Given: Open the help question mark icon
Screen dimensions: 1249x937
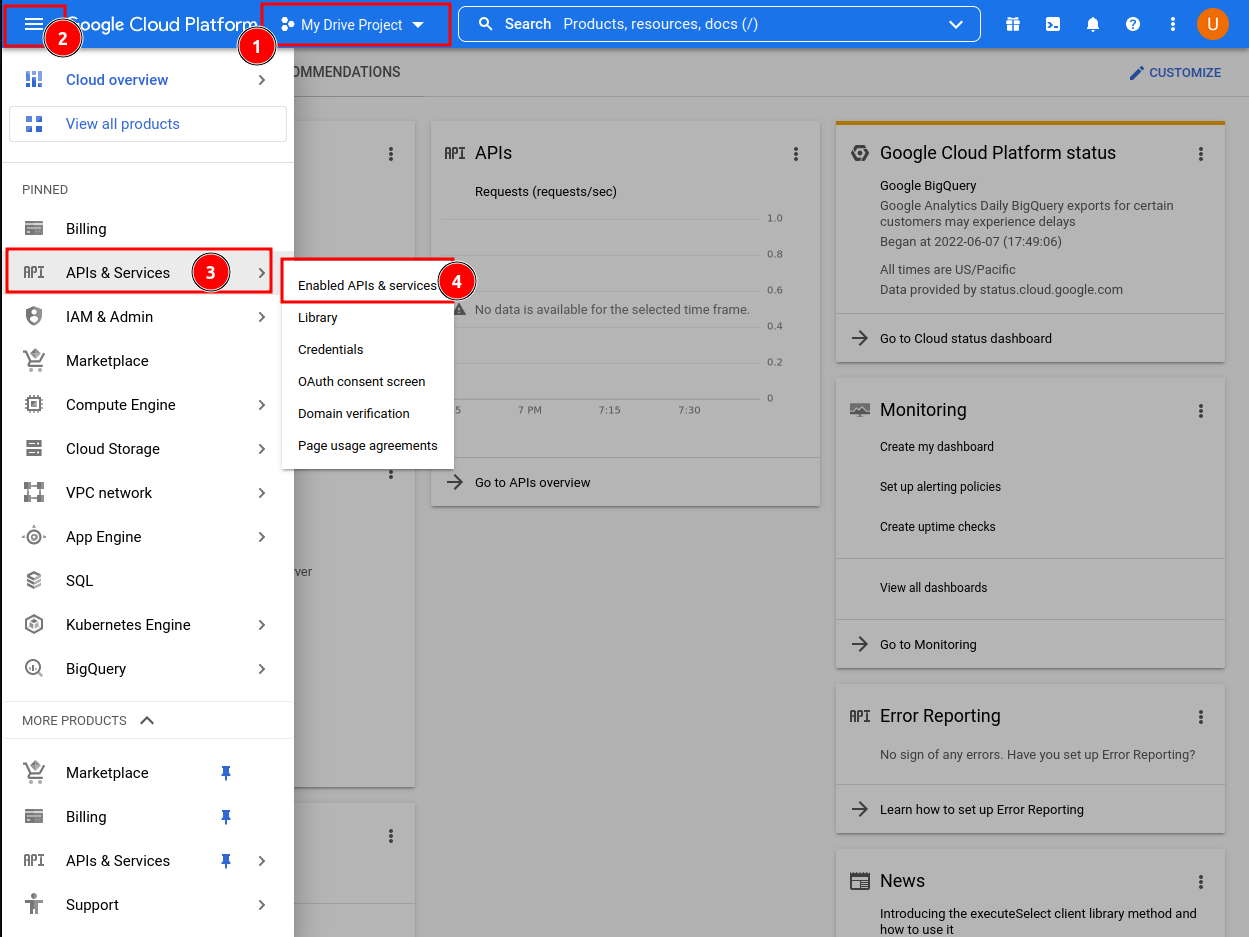Looking at the screenshot, I should [1133, 24].
